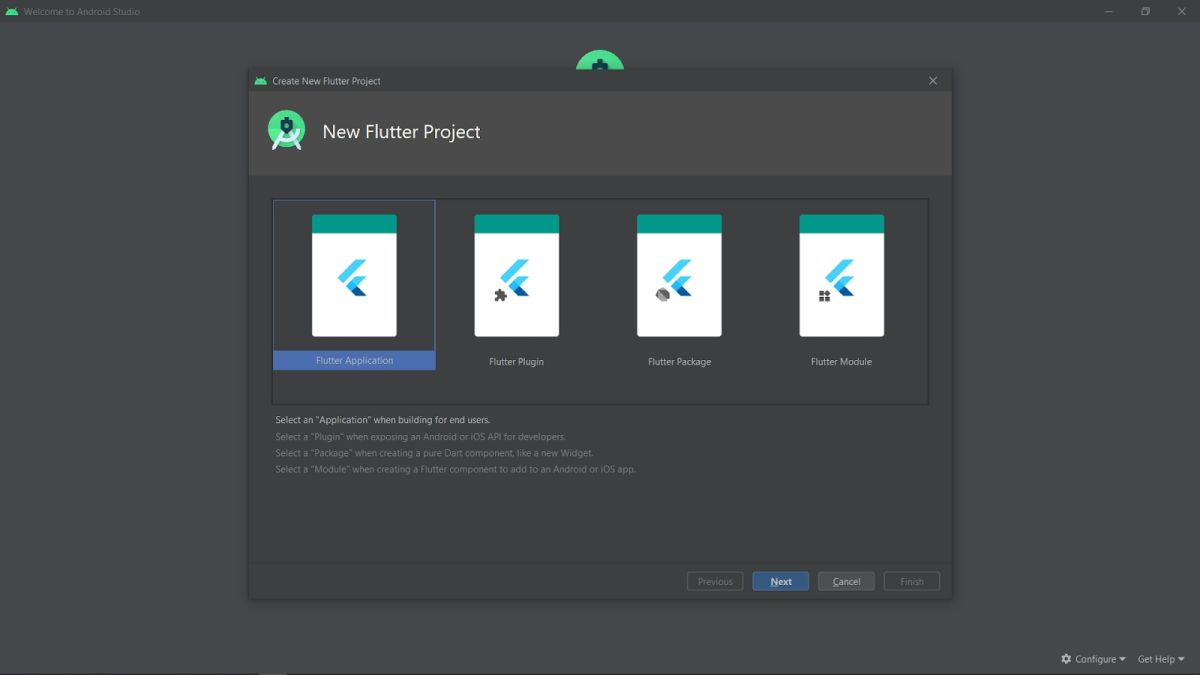The image size is (1200, 675).
Task: Click the Configure gear icon
Action: pyautogui.click(x=1066, y=659)
